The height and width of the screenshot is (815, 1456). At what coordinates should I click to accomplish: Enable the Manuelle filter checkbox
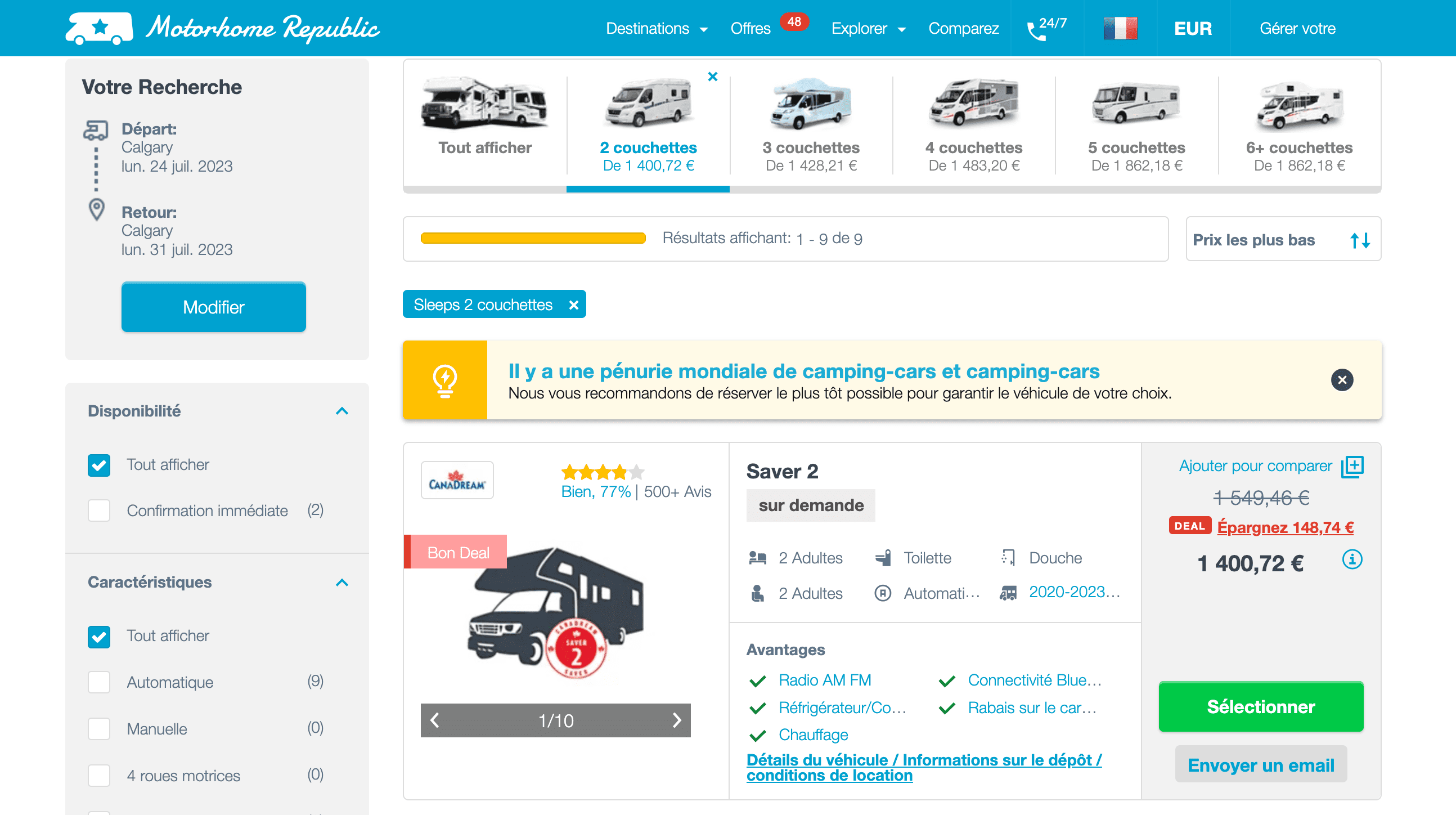pyautogui.click(x=99, y=729)
